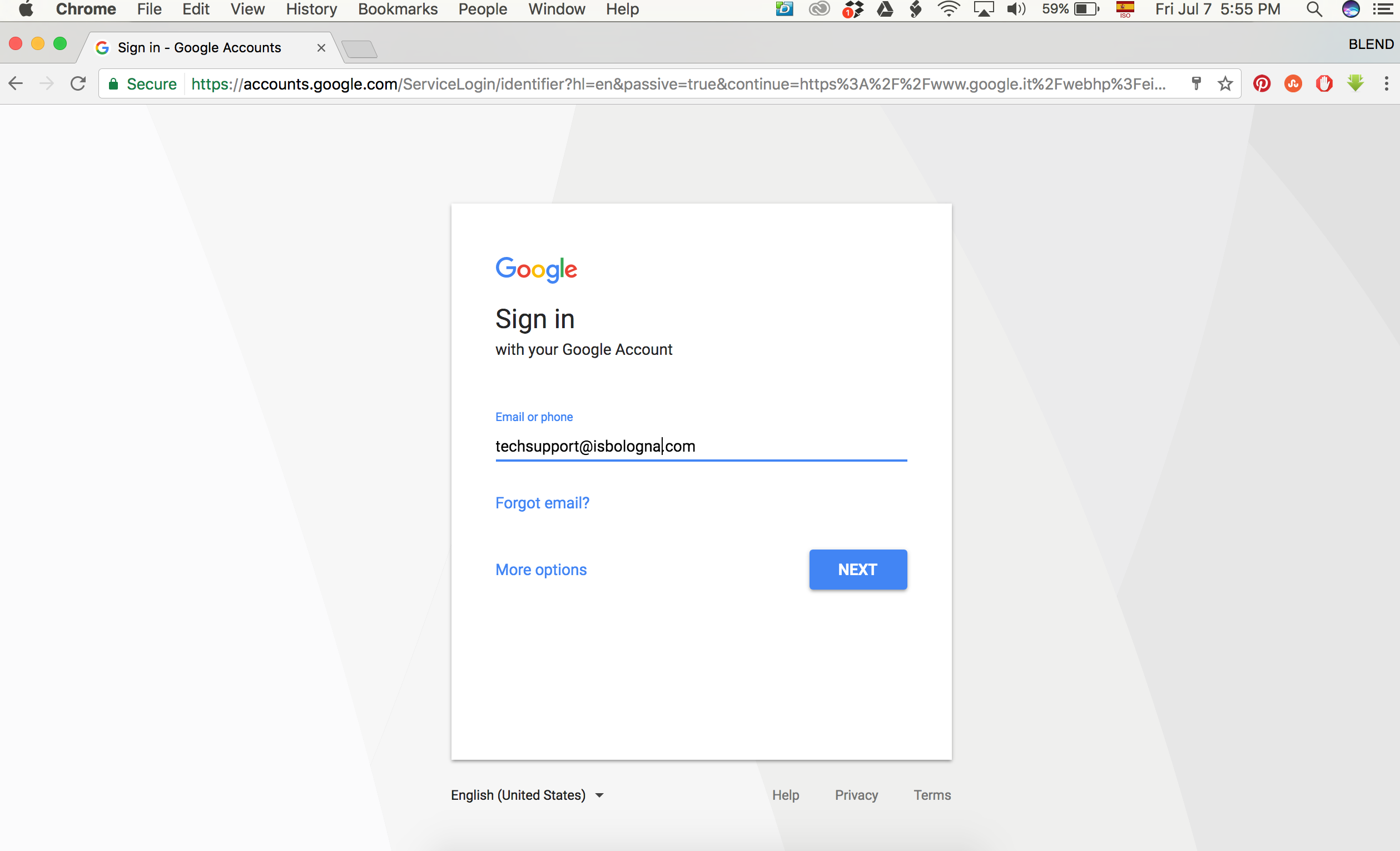This screenshot has width=1400, height=851.
Task: Click the StumbleUpon extension icon
Action: [x=1293, y=83]
